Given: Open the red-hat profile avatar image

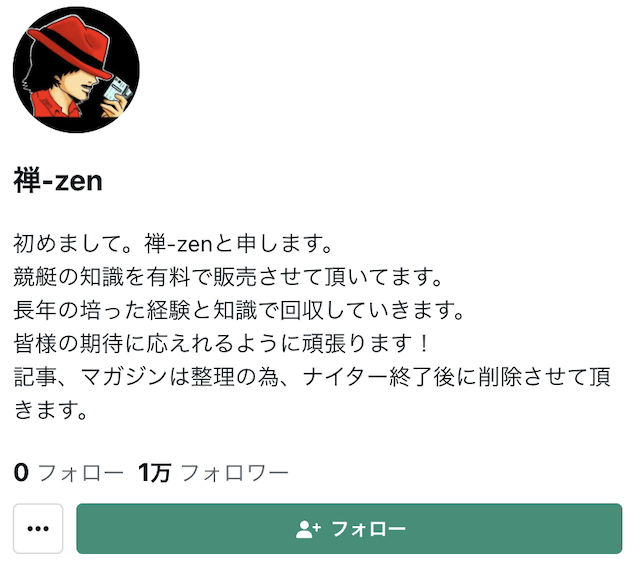Looking at the screenshot, I should click(x=76, y=69).
